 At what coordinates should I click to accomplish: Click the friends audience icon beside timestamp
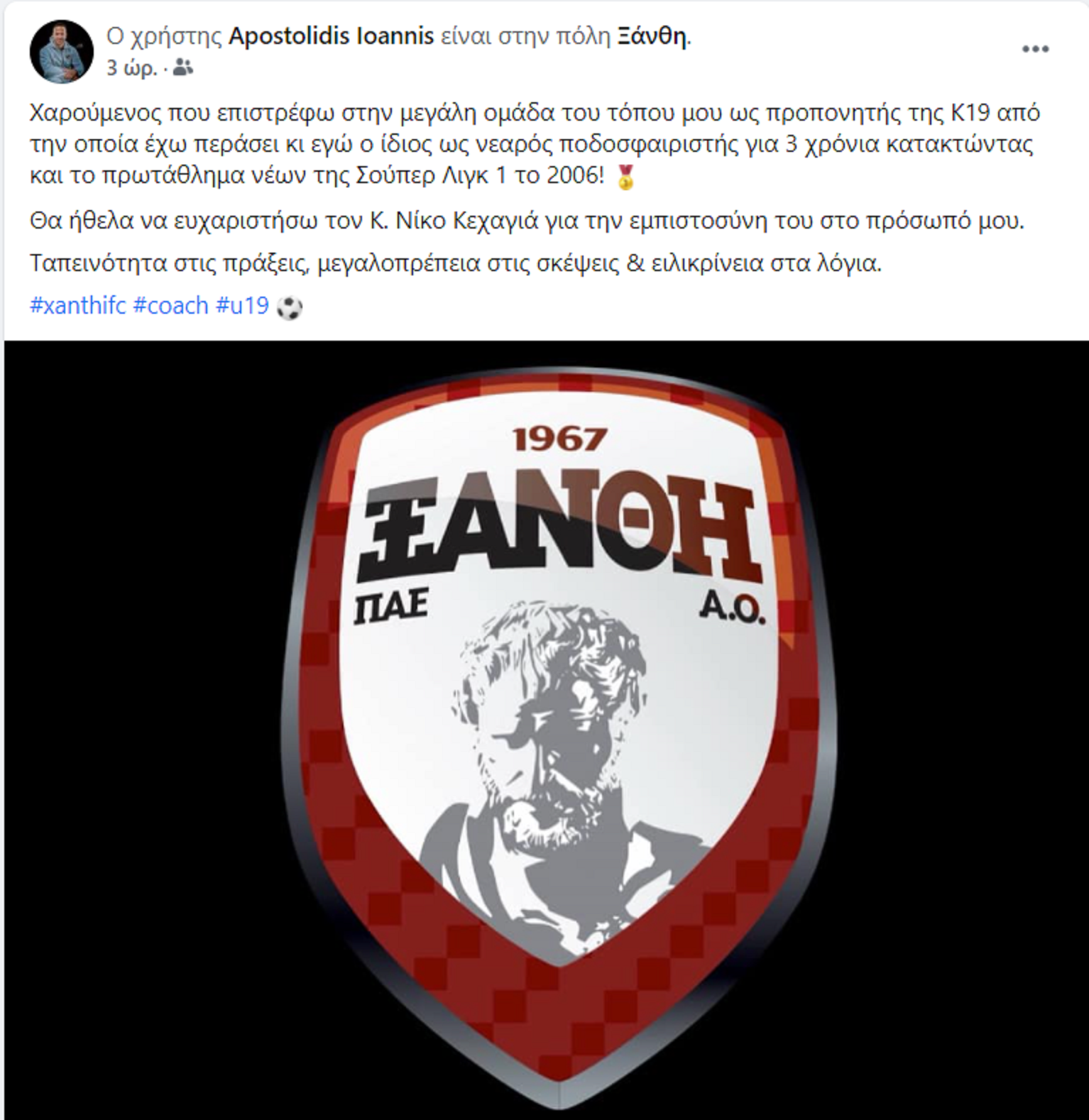183,68
